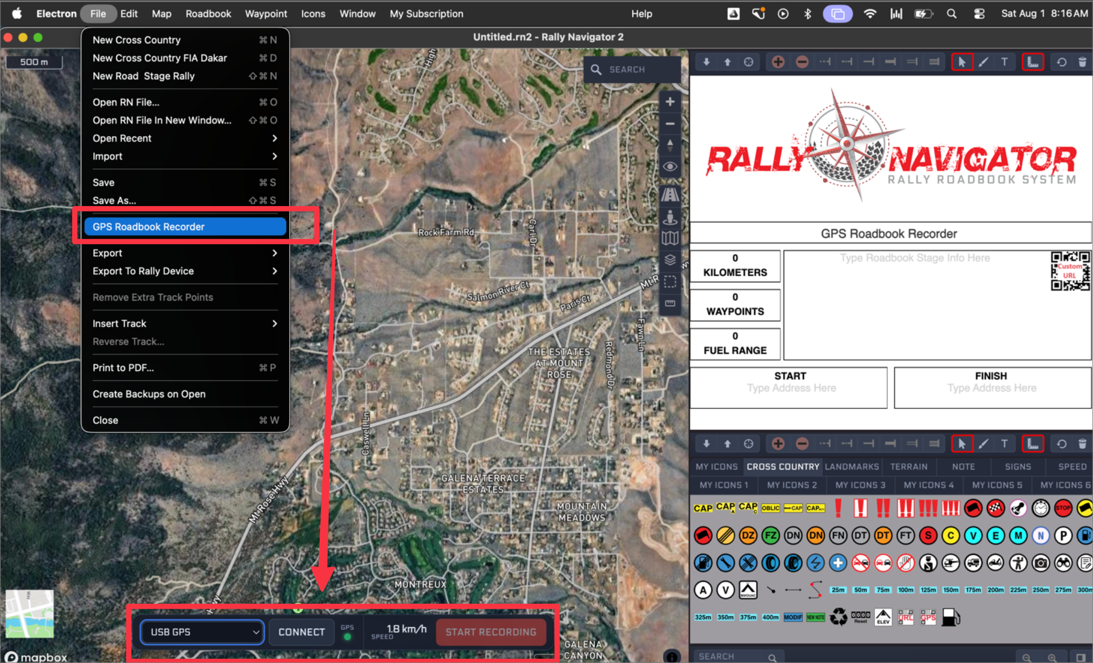Pick the helicopter icon
Image resolution: width=1093 pixels, height=663 pixels.
[950, 563]
